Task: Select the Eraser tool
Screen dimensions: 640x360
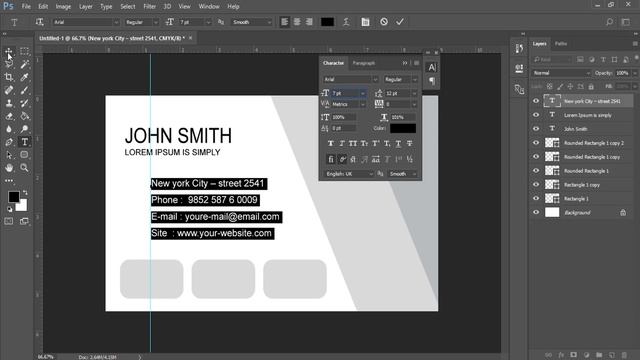Action: 9,116
